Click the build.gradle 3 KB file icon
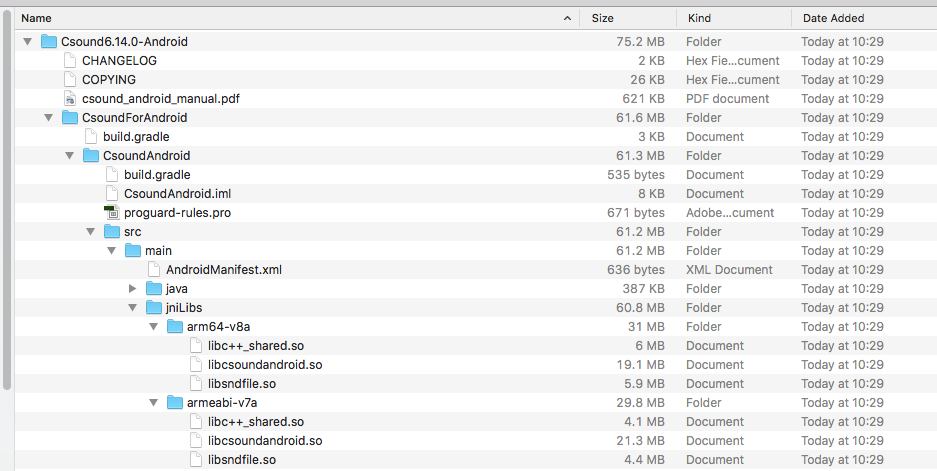The height and width of the screenshot is (471, 937). (91, 136)
